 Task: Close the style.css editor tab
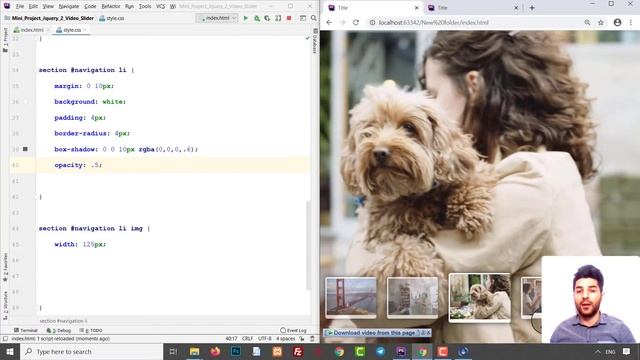[85, 30]
